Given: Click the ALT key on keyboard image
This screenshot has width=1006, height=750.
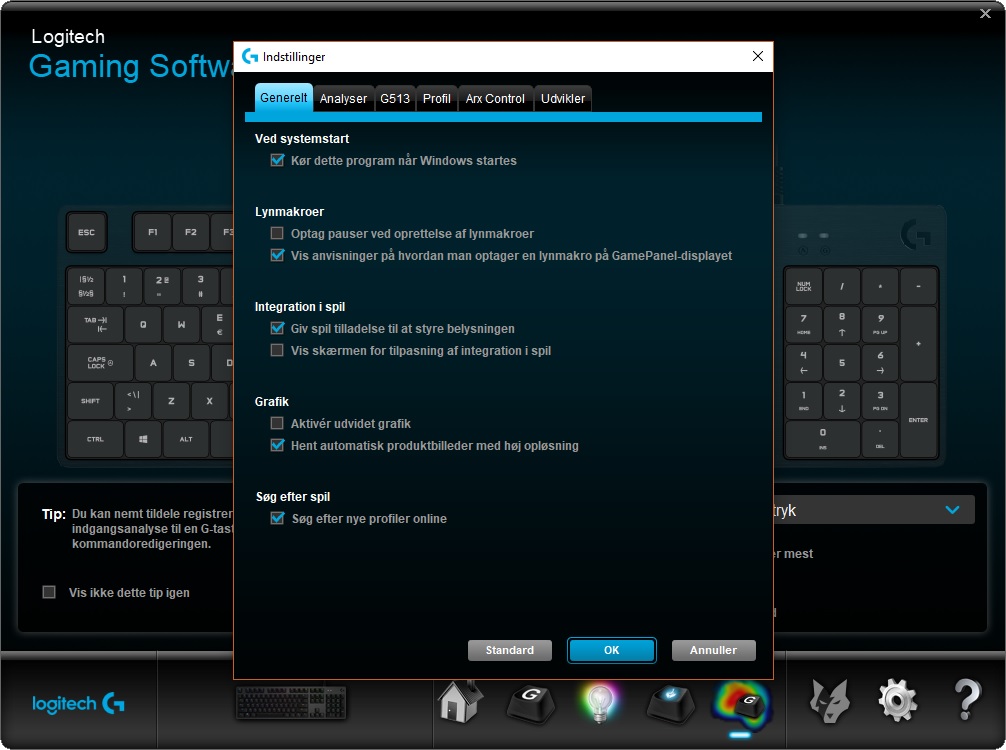Looking at the screenshot, I should click(x=186, y=439).
